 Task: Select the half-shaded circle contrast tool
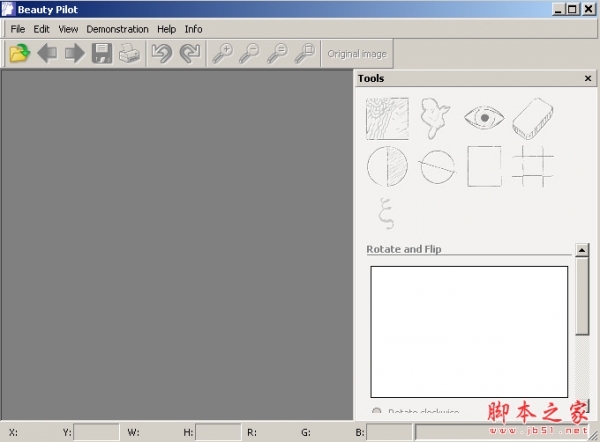(x=387, y=166)
